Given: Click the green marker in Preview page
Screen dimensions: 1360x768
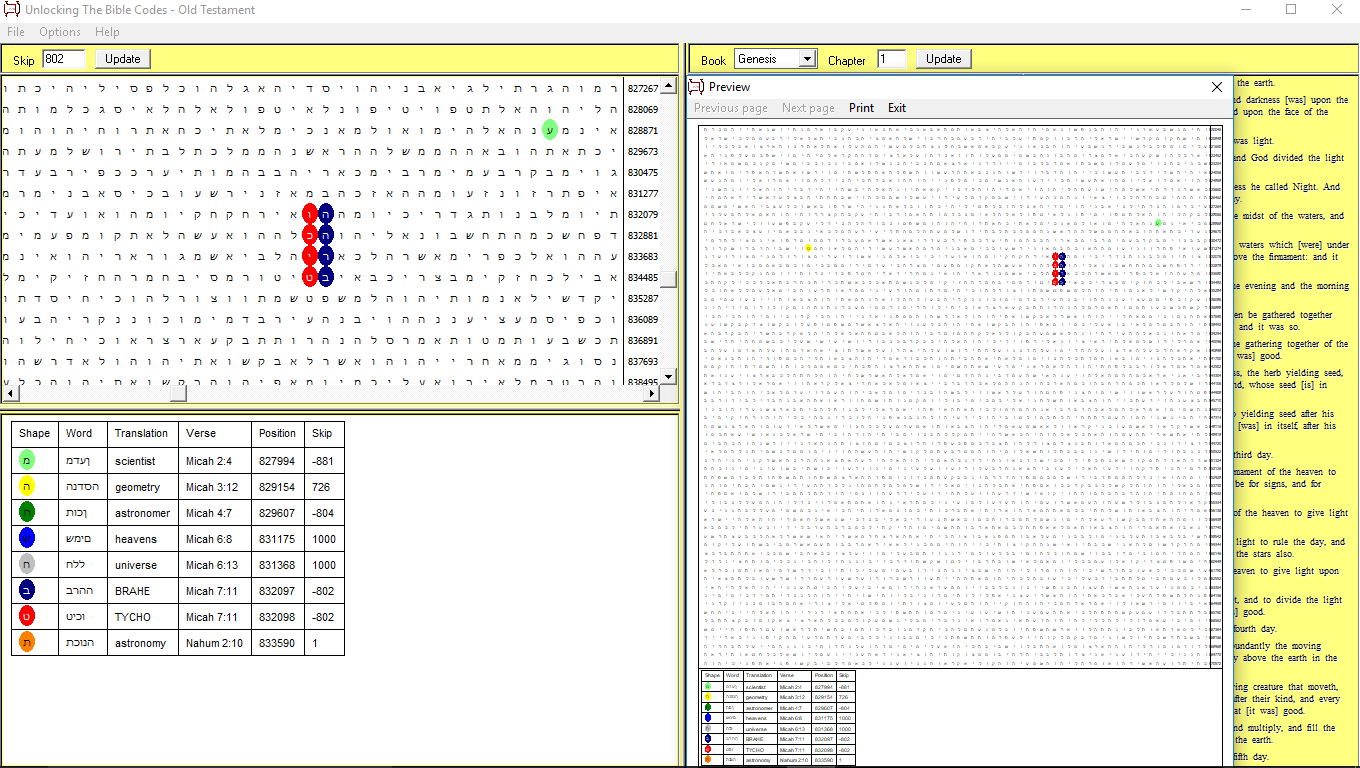Looking at the screenshot, I should point(1158,222).
